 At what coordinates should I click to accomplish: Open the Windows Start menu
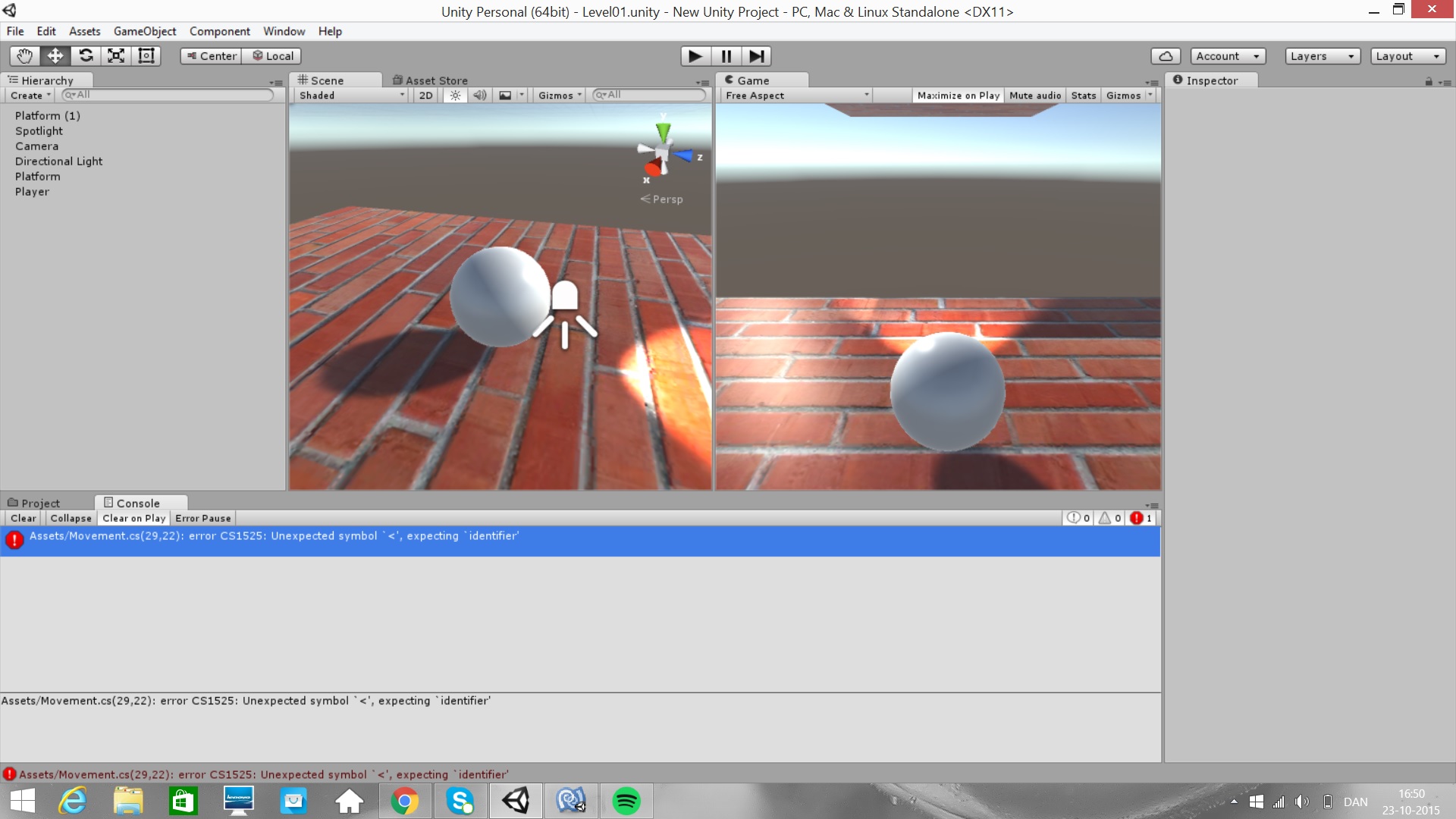[x=23, y=801]
